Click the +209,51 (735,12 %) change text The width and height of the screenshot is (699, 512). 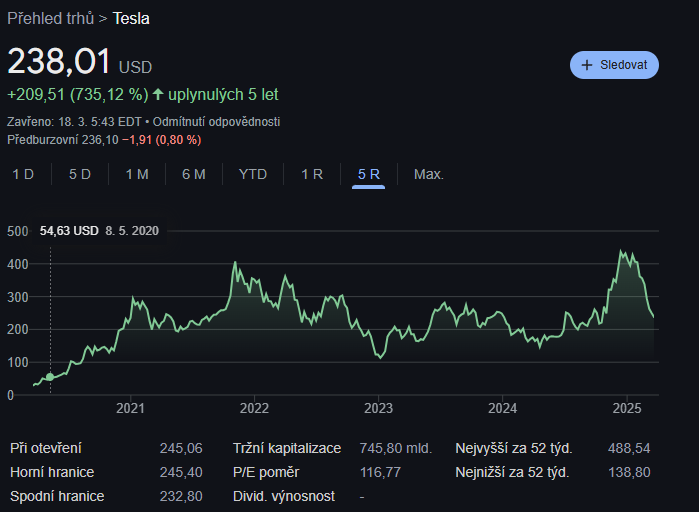pyautogui.click(x=78, y=94)
